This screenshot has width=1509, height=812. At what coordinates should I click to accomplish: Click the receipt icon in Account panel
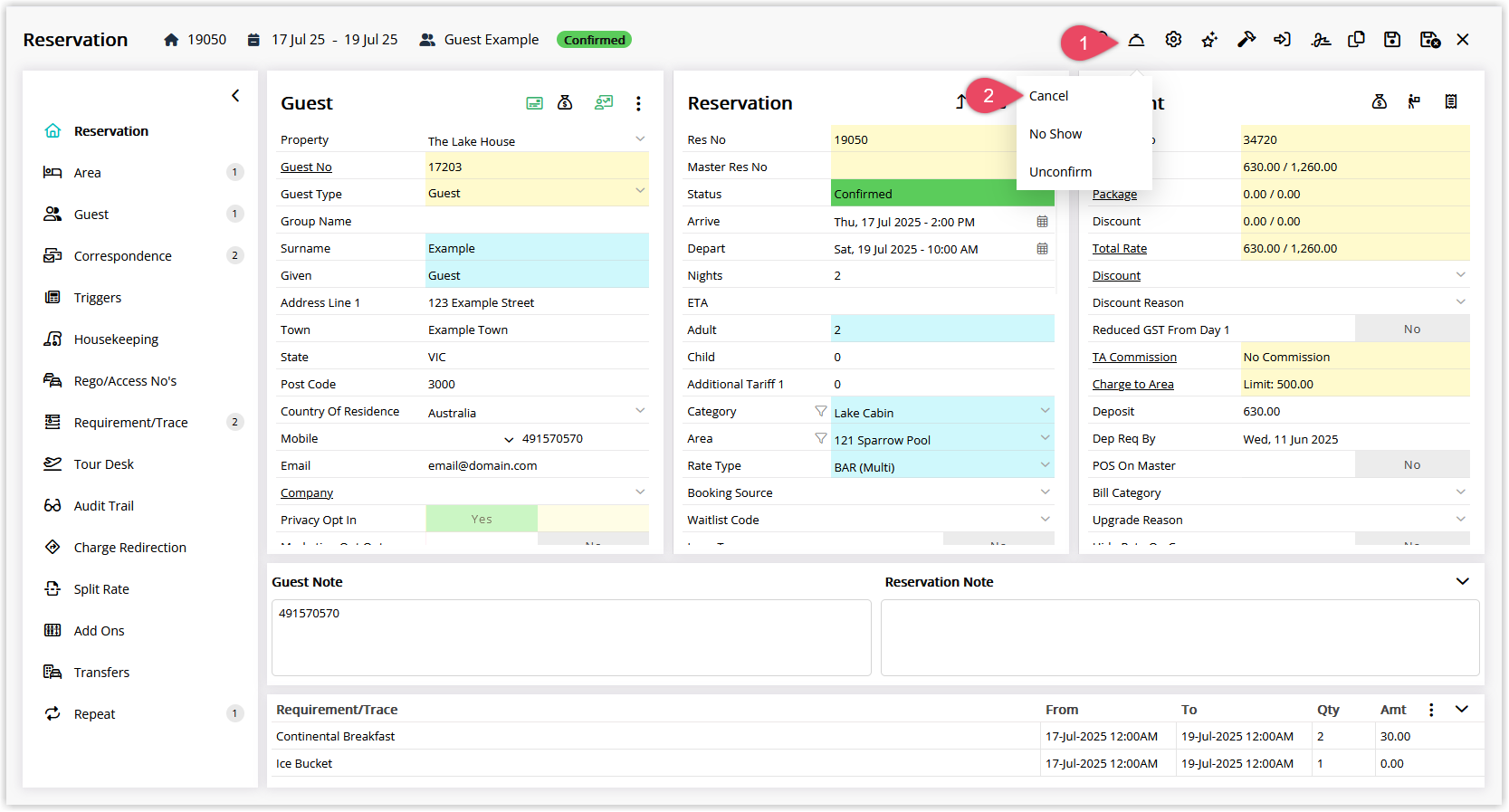1451,101
